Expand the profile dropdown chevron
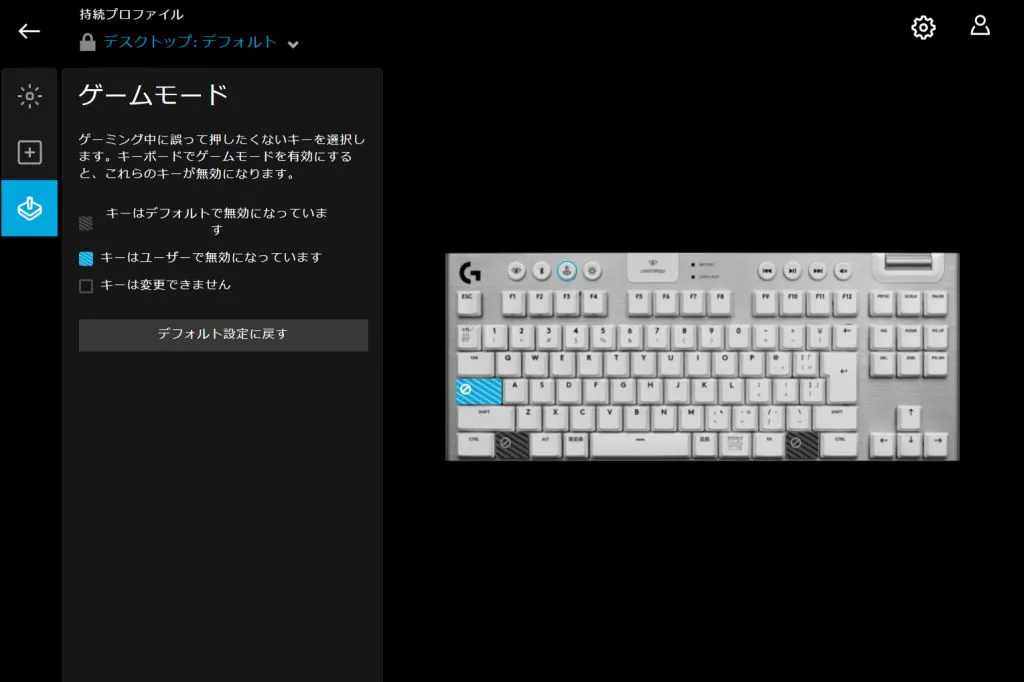1024x682 pixels. (293, 44)
